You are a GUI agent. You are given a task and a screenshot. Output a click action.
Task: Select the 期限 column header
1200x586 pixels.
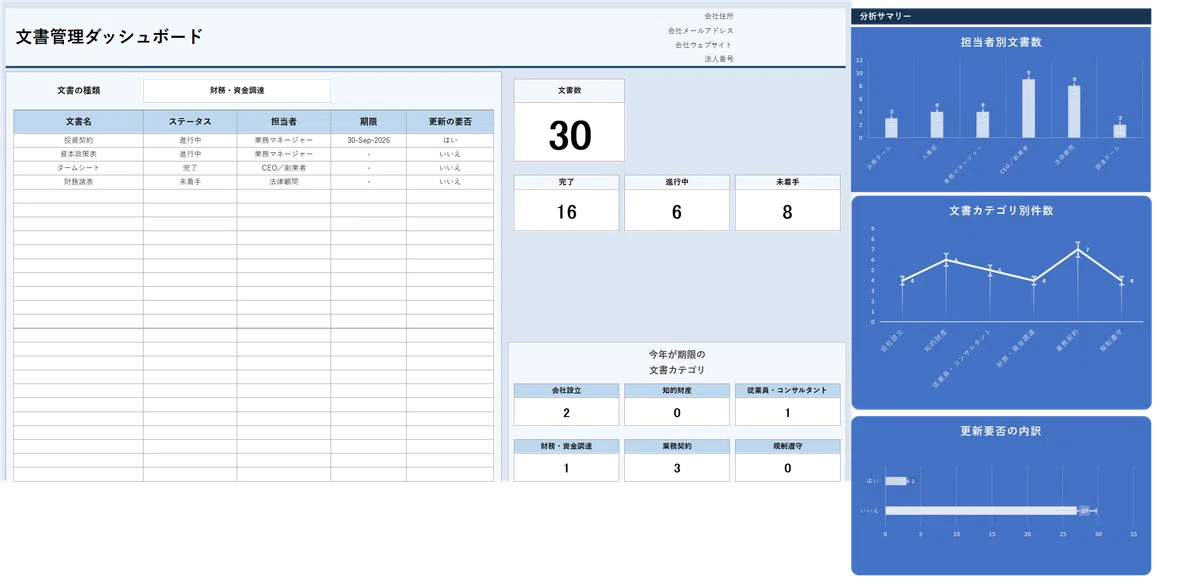coord(368,122)
